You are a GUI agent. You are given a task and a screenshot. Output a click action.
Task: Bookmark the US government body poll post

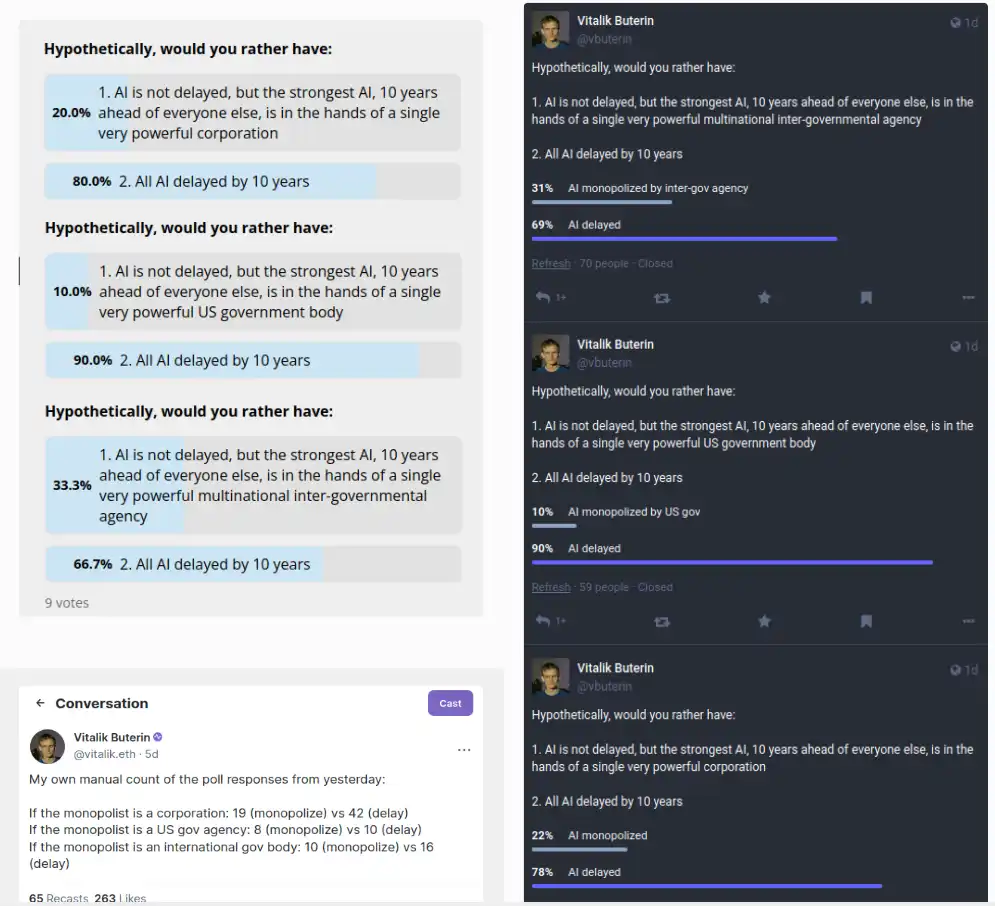(866, 621)
